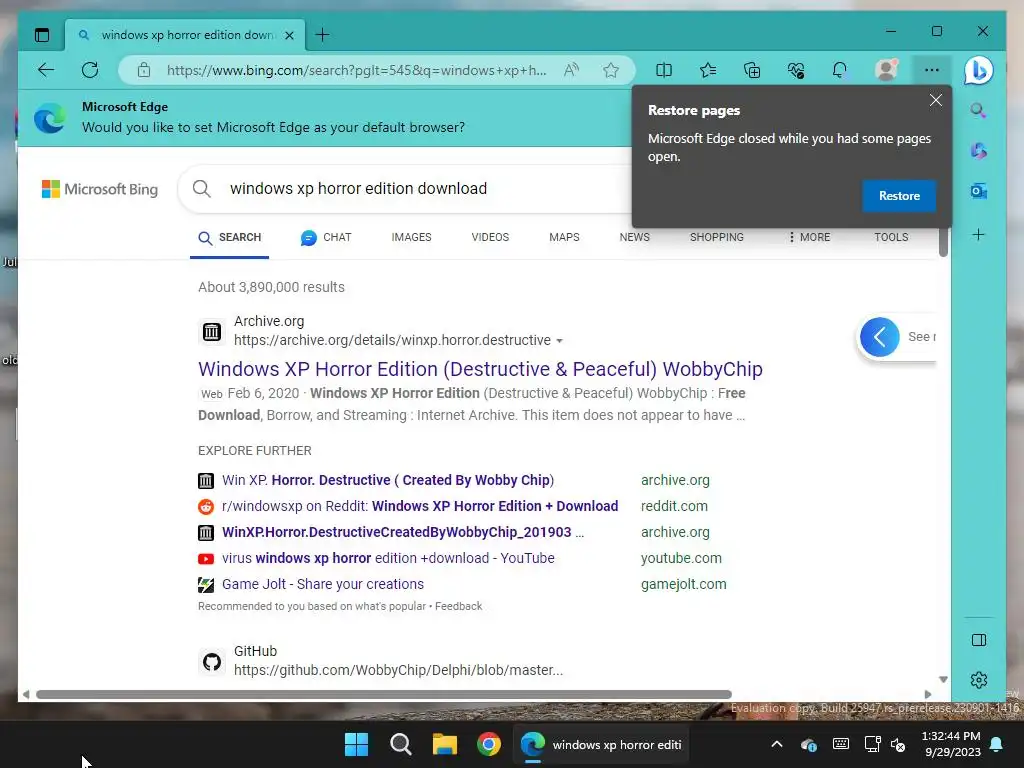Open a new tab with plus button
Viewport: 1024px width, 768px height.
(x=322, y=35)
